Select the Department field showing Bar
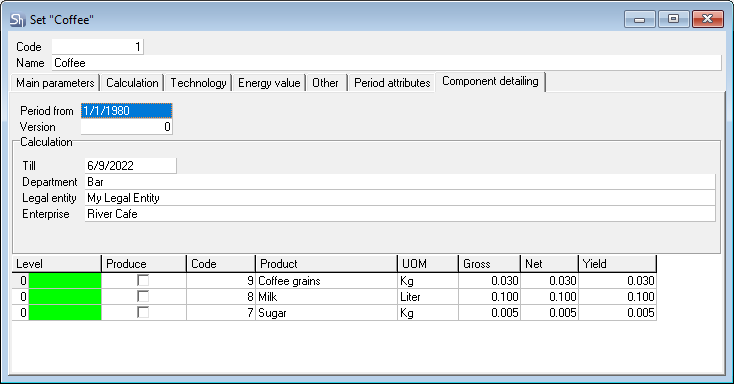This screenshot has width=734, height=384. pyautogui.click(x=400, y=182)
